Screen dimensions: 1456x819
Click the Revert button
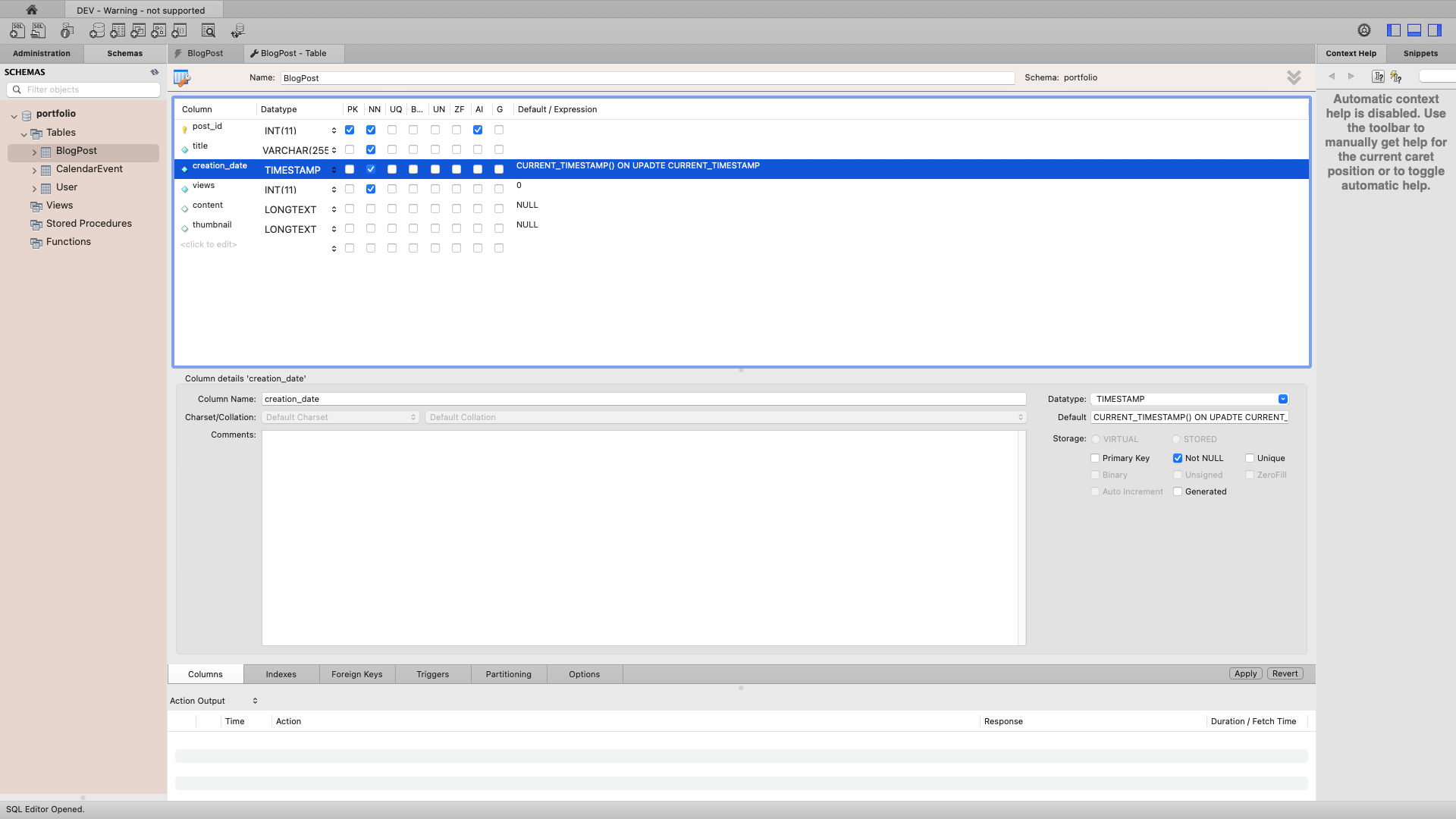pyautogui.click(x=1285, y=673)
